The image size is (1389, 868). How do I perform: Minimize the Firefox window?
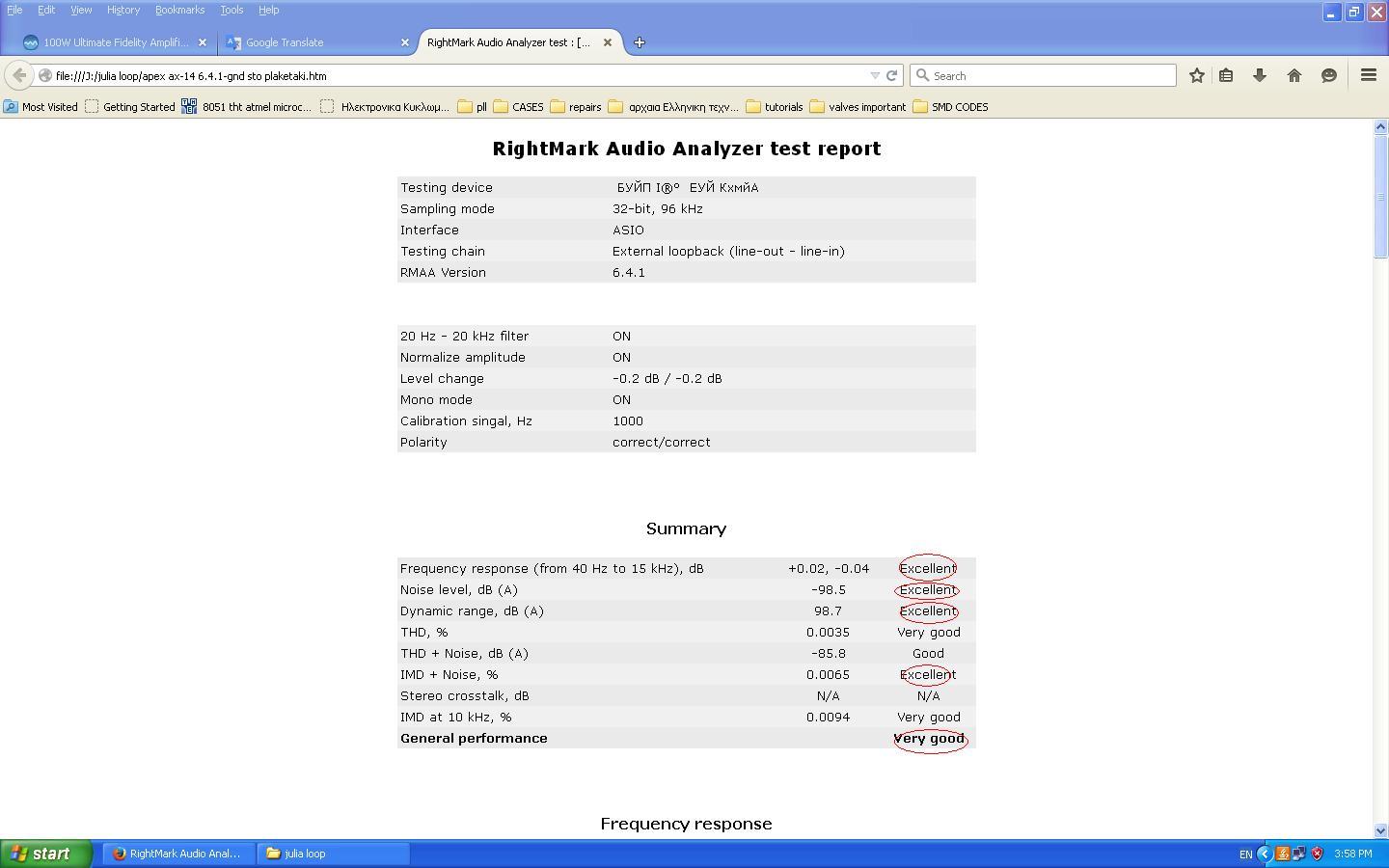point(1331,13)
